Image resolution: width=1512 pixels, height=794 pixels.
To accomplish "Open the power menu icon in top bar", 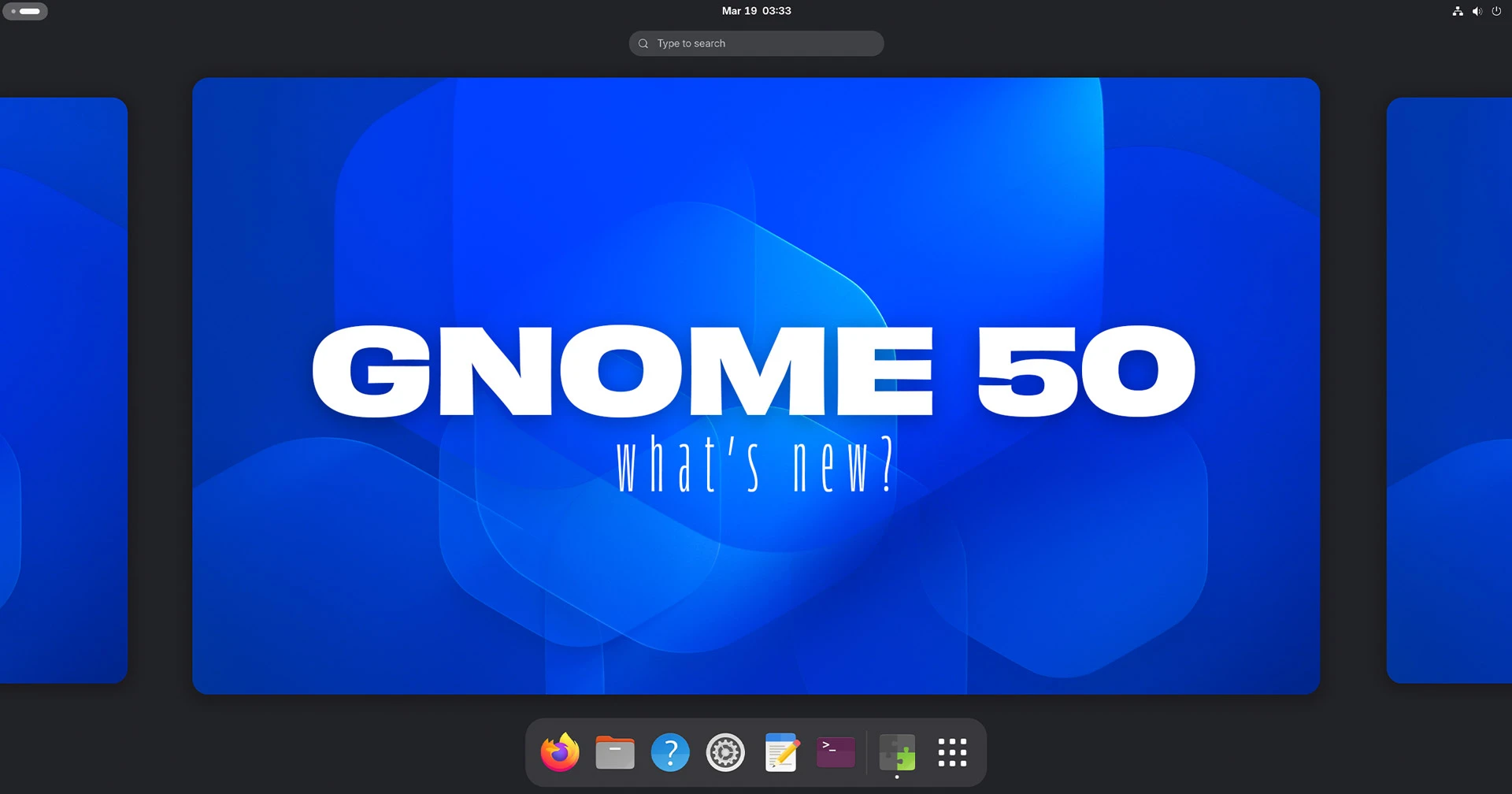I will click(x=1496, y=11).
